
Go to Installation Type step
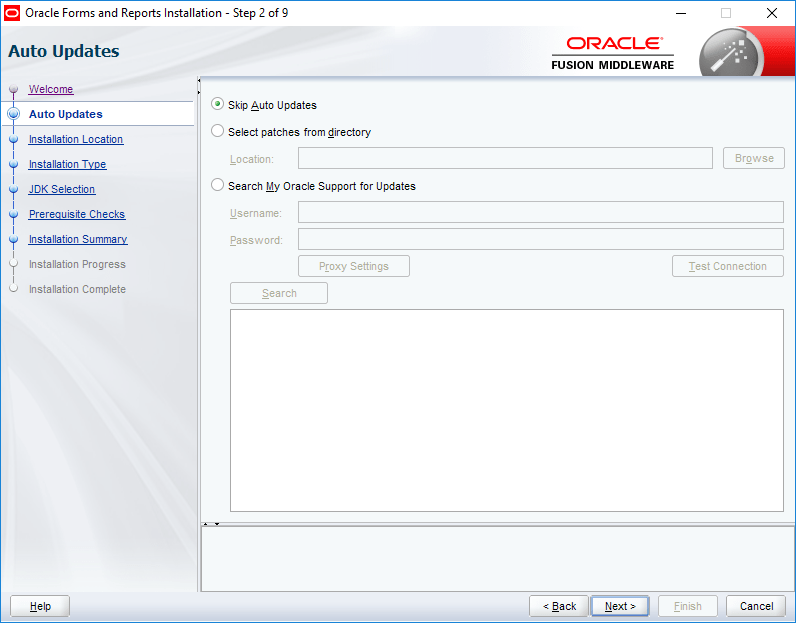tap(68, 164)
